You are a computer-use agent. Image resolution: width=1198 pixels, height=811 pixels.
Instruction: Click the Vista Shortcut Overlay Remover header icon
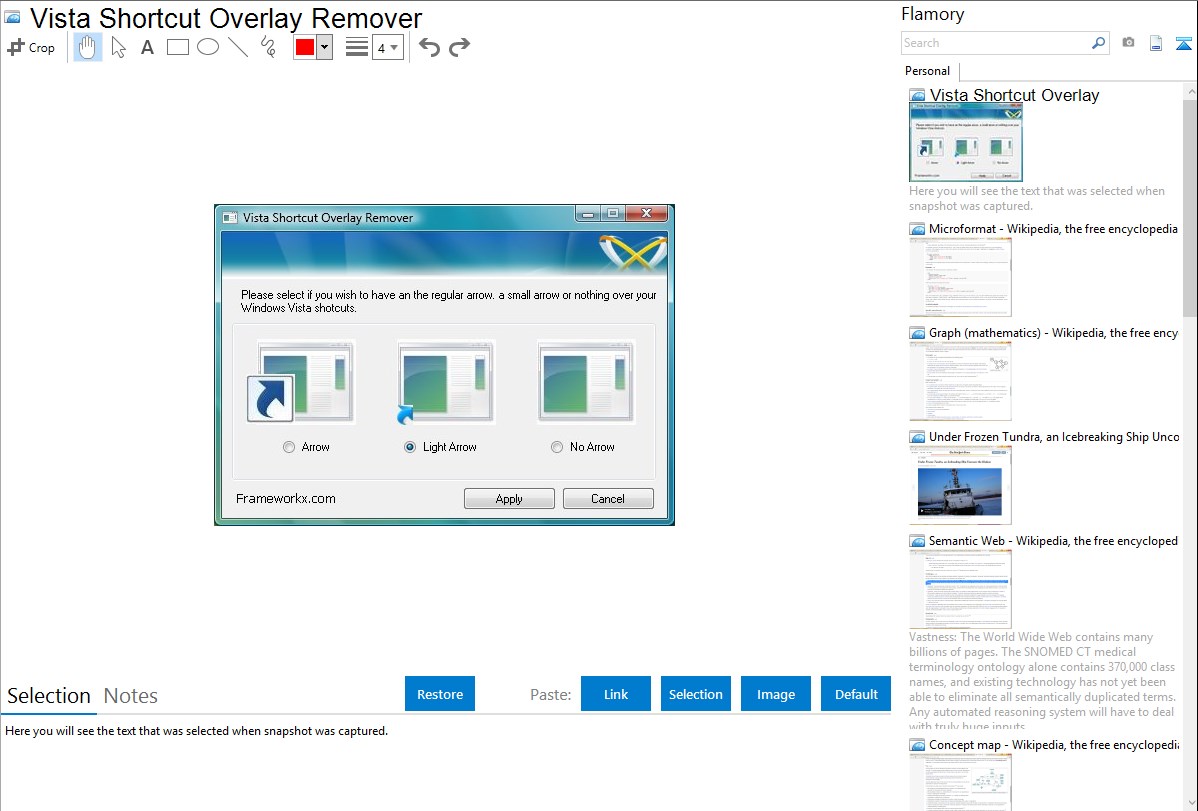pos(12,17)
